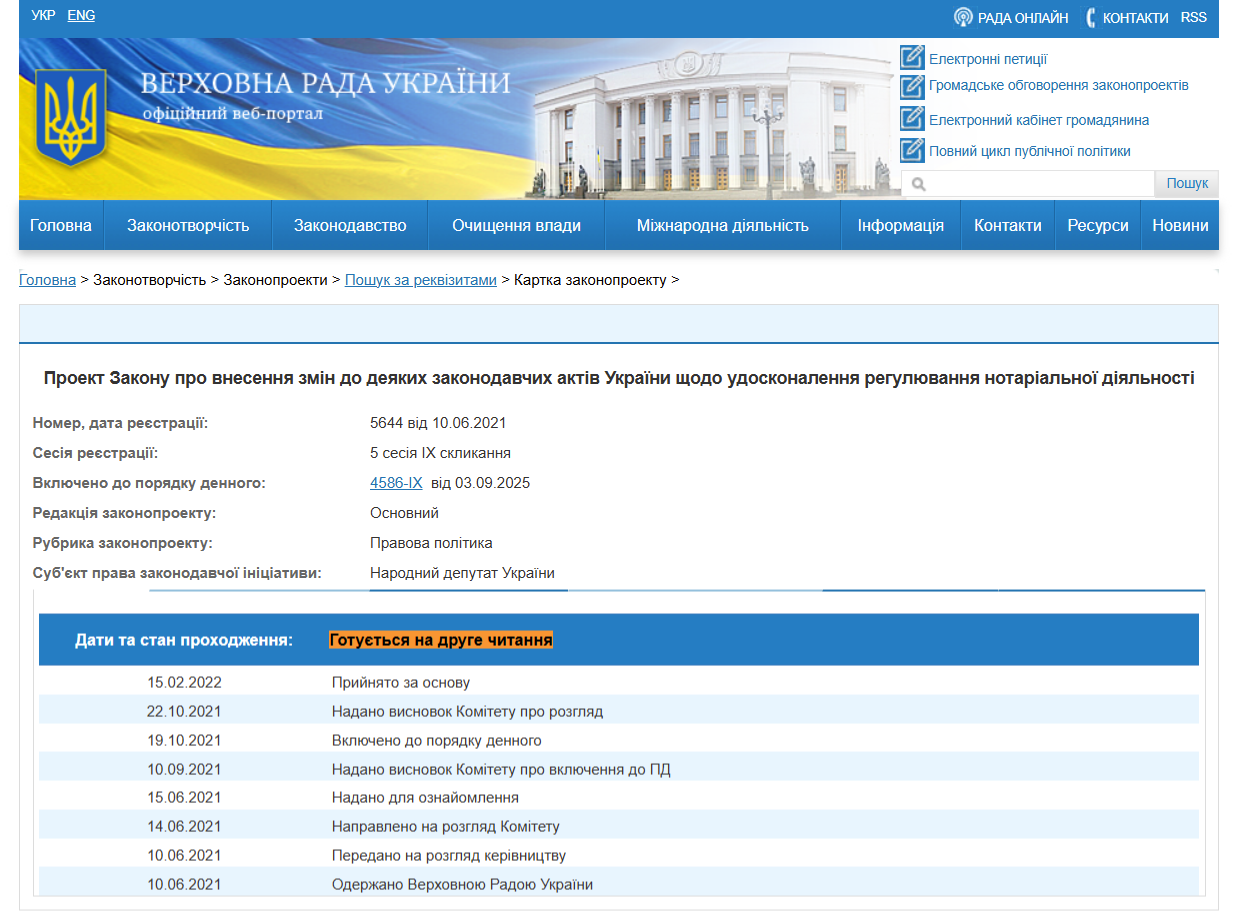This screenshot has width=1248, height=915.
Task: Click the RSS feed link
Action: point(1194,16)
